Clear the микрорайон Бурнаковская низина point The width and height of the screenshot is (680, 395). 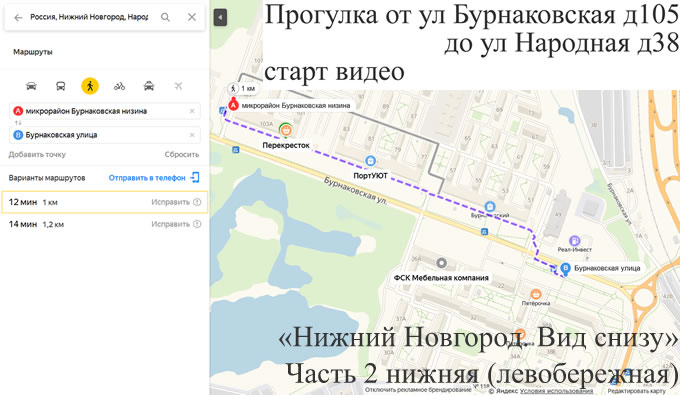pyautogui.click(x=192, y=111)
